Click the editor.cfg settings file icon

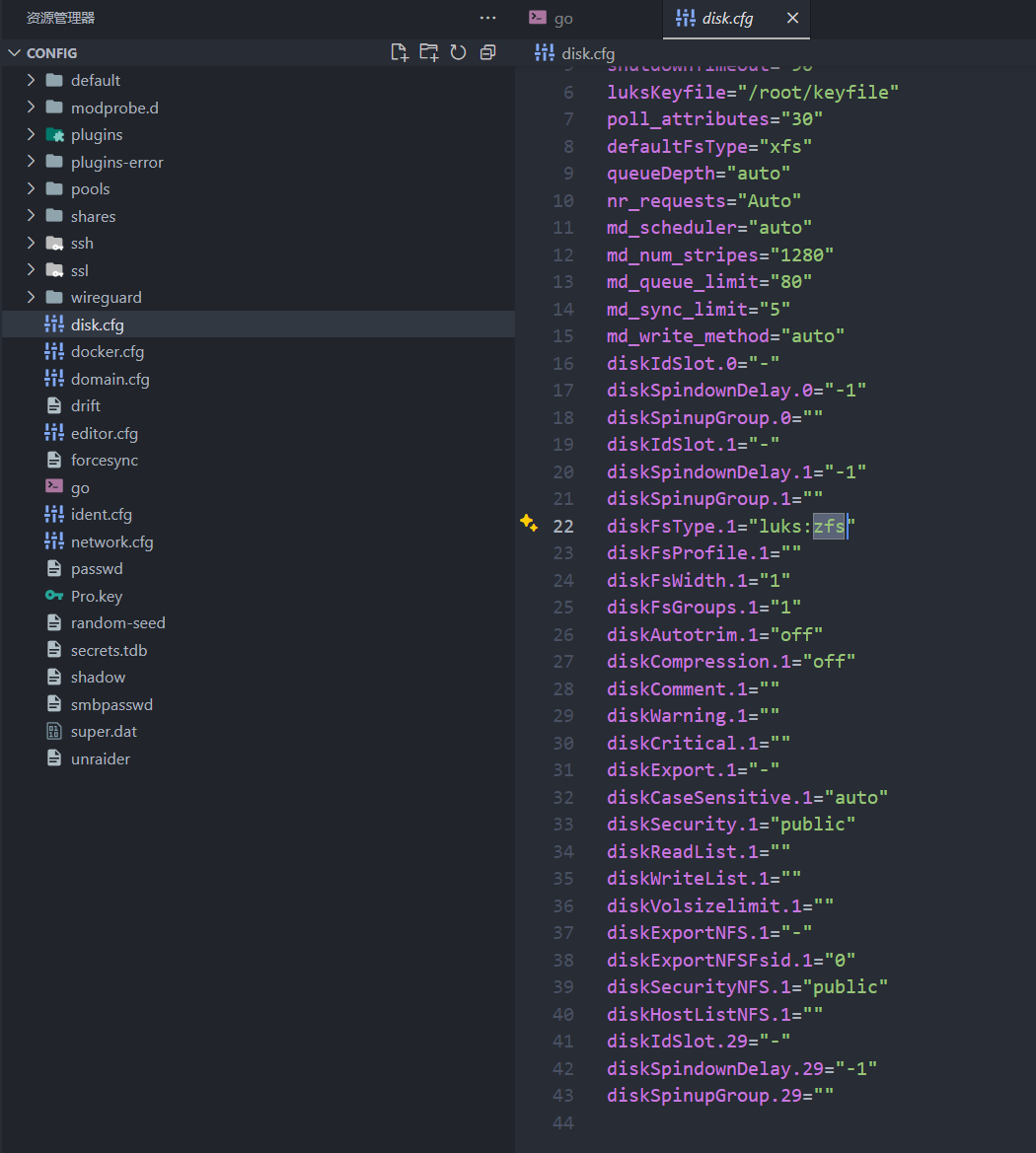(x=53, y=433)
